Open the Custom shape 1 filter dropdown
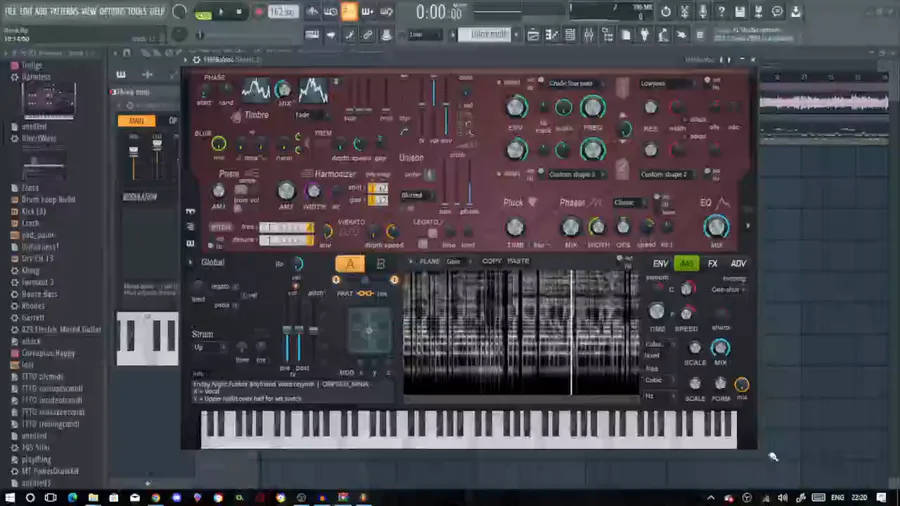 coord(575,174)
